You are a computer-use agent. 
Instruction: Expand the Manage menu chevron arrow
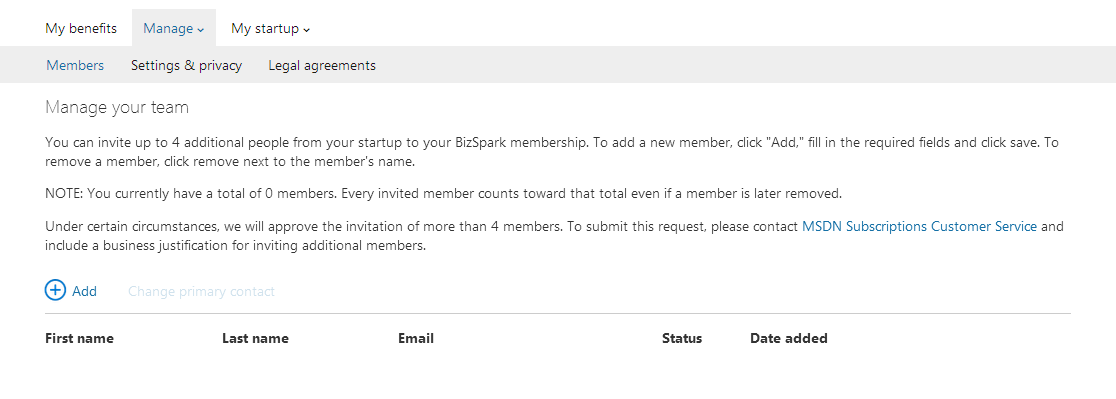pyautogui.click(x=201, y=30)
